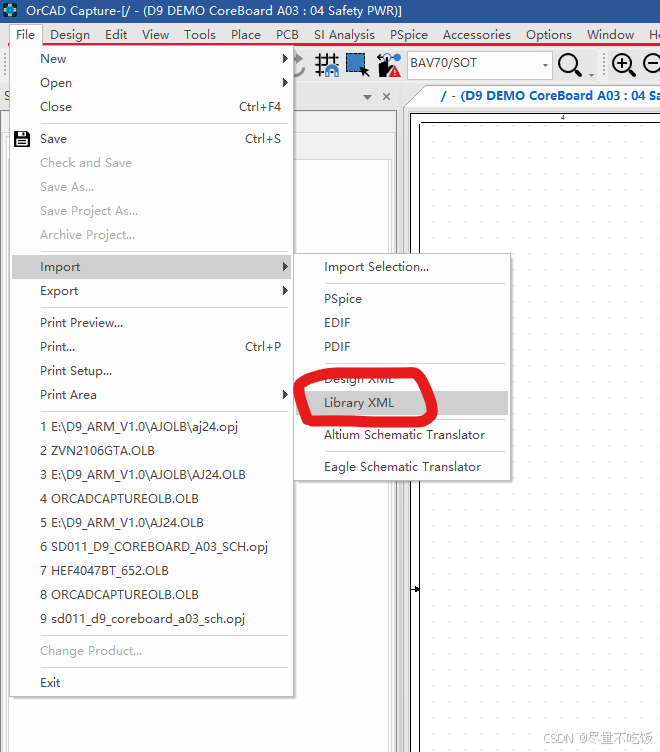This screenshot has height=752, width=660.
Task: Expand the New submenu
Action: [x=285, y=59]
